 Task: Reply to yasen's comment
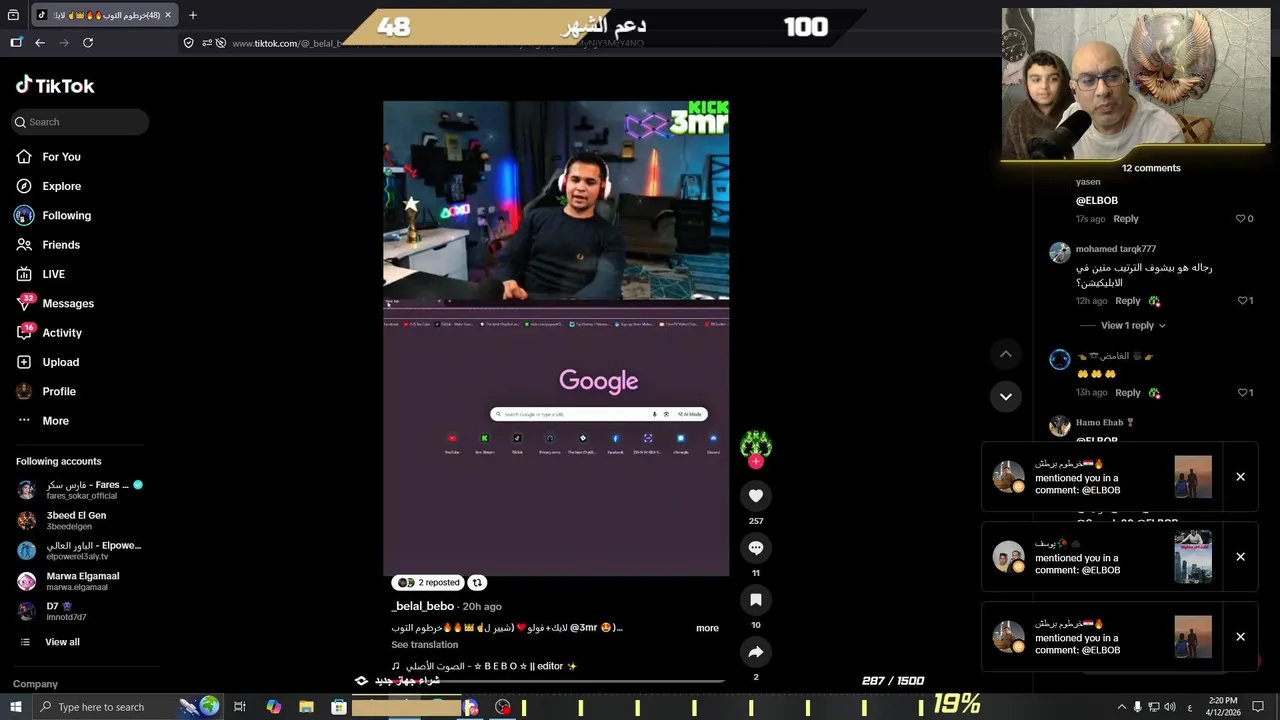pyautogui.click(x=1125, y=219)
